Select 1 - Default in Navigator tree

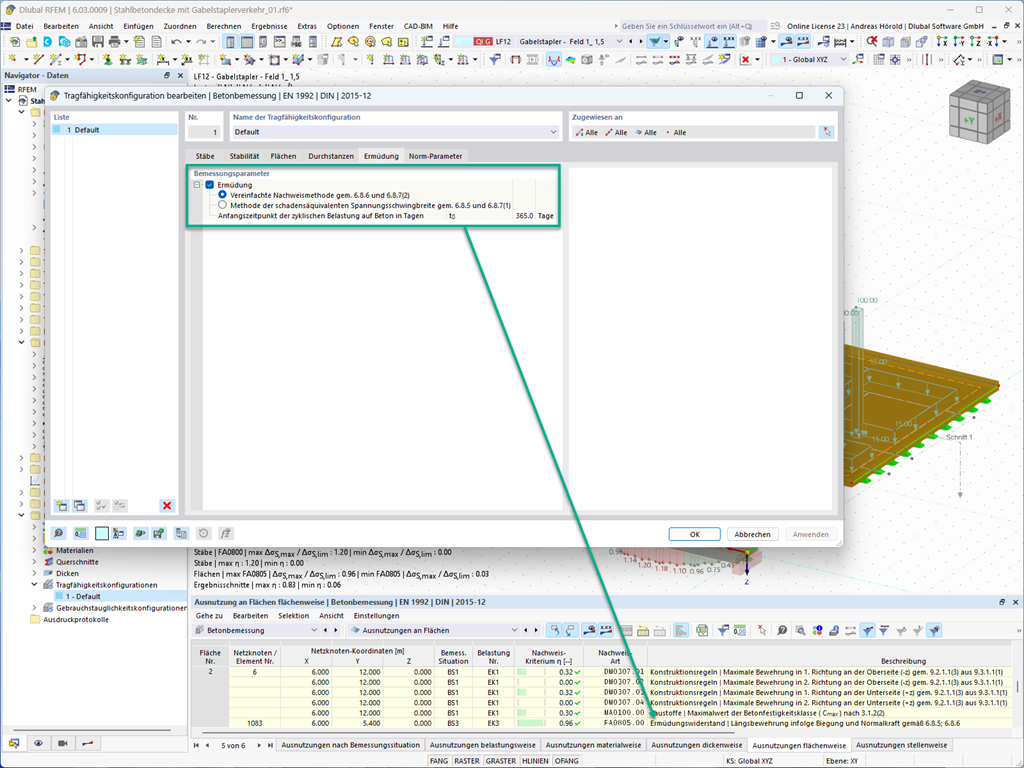pyautogui.click(x=83, y=596)
